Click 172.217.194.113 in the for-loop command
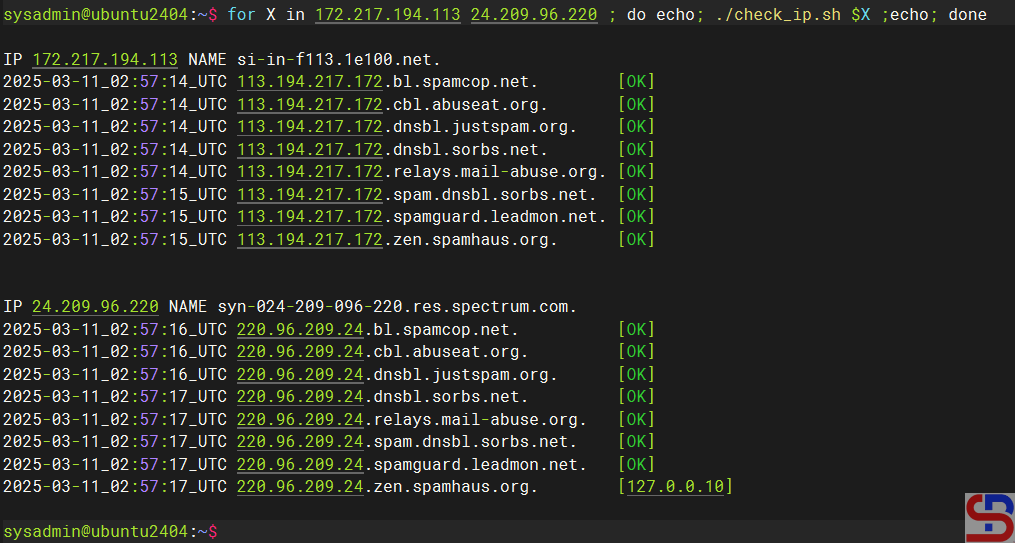 coord(387,15)
